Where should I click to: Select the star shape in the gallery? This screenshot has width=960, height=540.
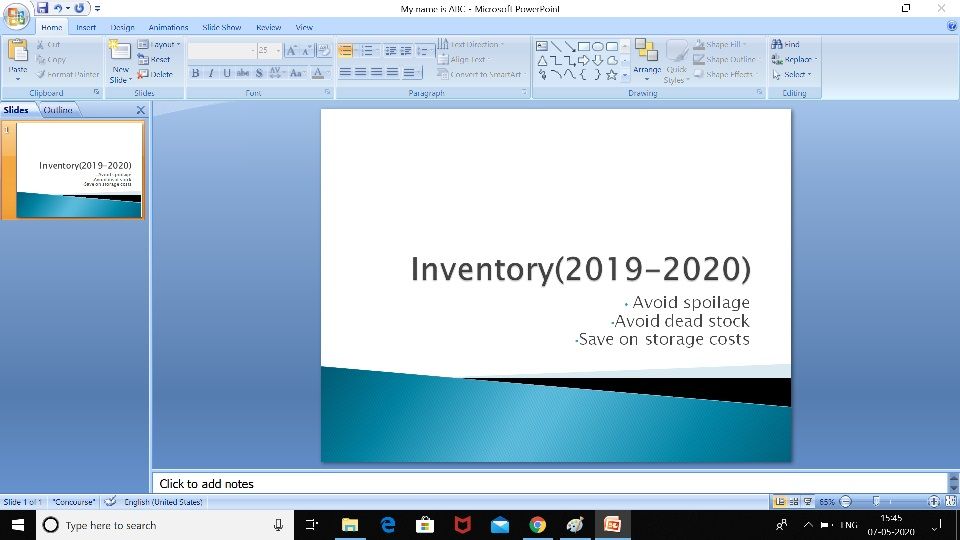coord(611,75)
